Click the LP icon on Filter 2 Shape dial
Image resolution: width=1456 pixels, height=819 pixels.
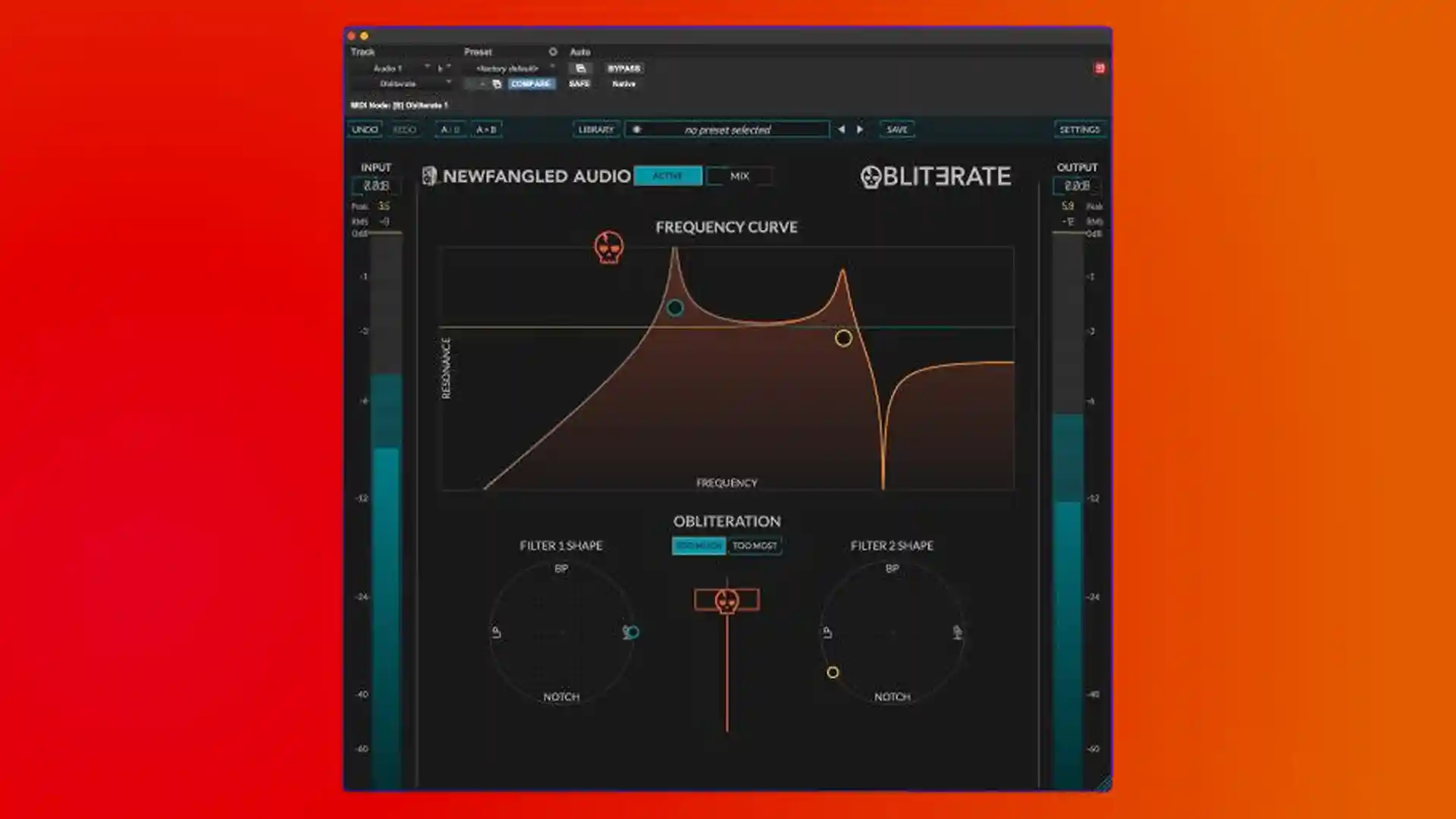827,632
